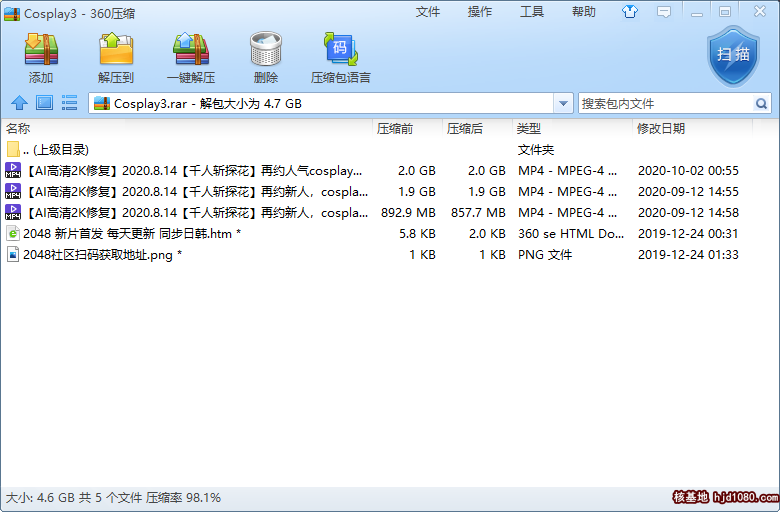The width and height of the screenshot is (780, 512).
Task: Close the 360压缩 window
Action: 760,12
